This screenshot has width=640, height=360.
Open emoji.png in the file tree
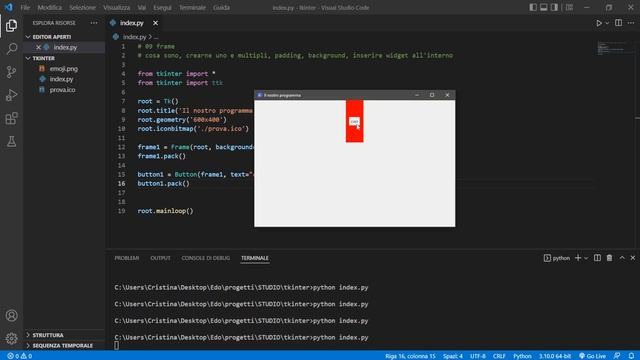coord(63,69)
